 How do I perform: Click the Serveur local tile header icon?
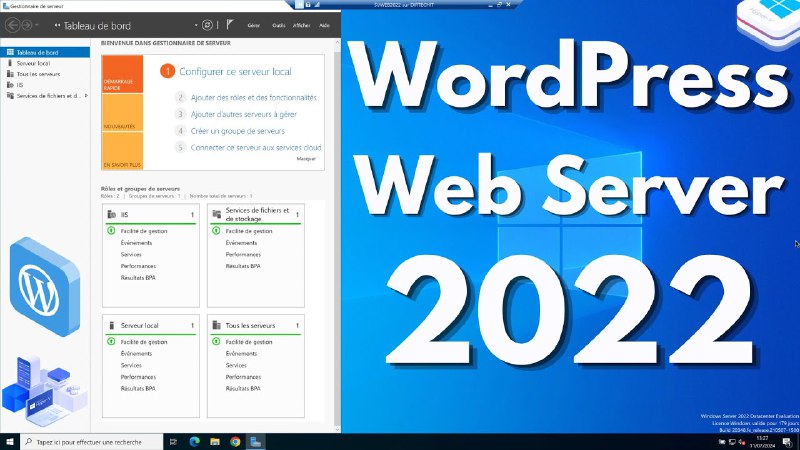pyautogui.click(x=112, y=325)
